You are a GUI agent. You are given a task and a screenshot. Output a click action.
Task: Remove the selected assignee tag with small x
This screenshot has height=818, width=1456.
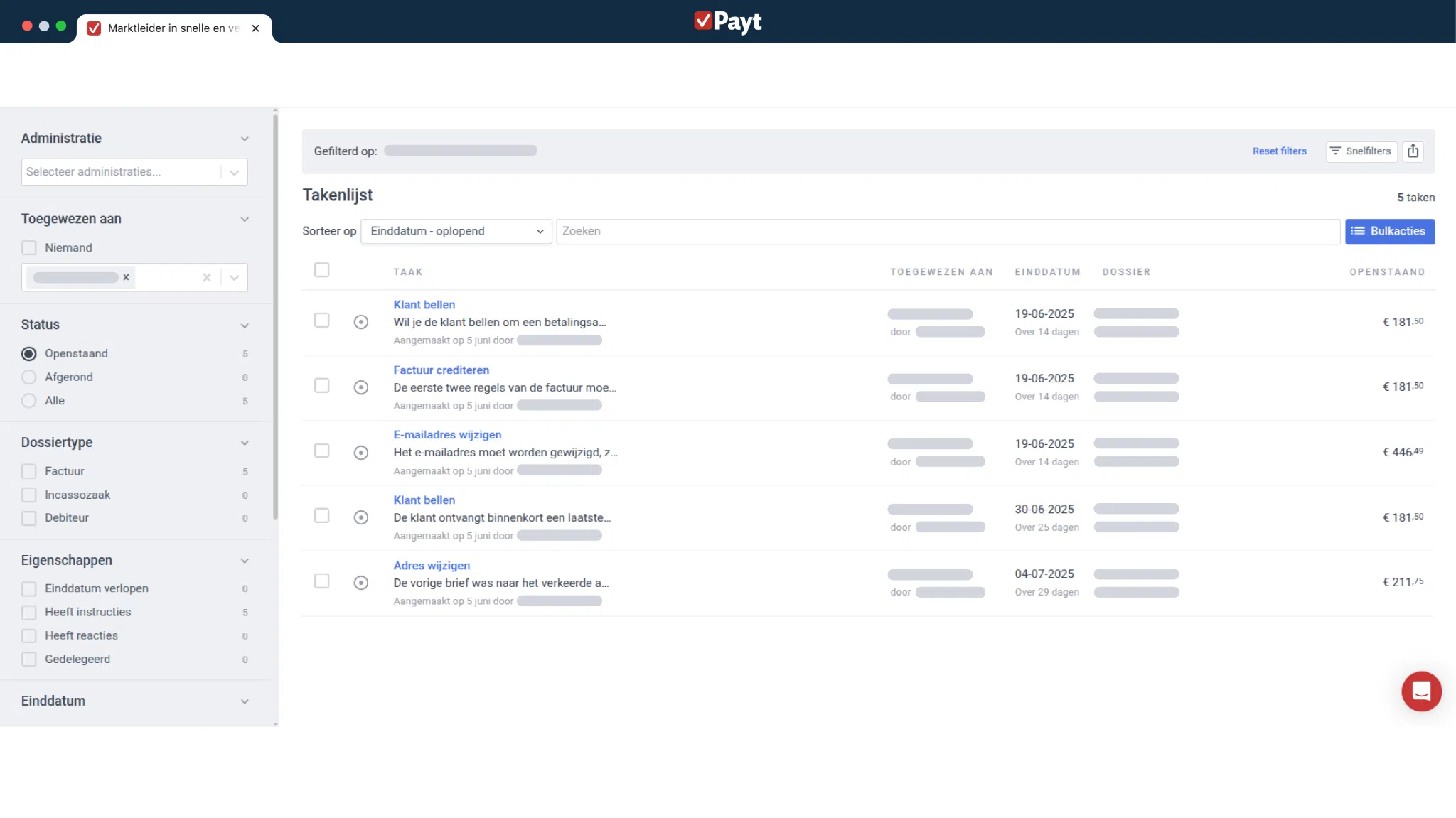coord(126,278)
